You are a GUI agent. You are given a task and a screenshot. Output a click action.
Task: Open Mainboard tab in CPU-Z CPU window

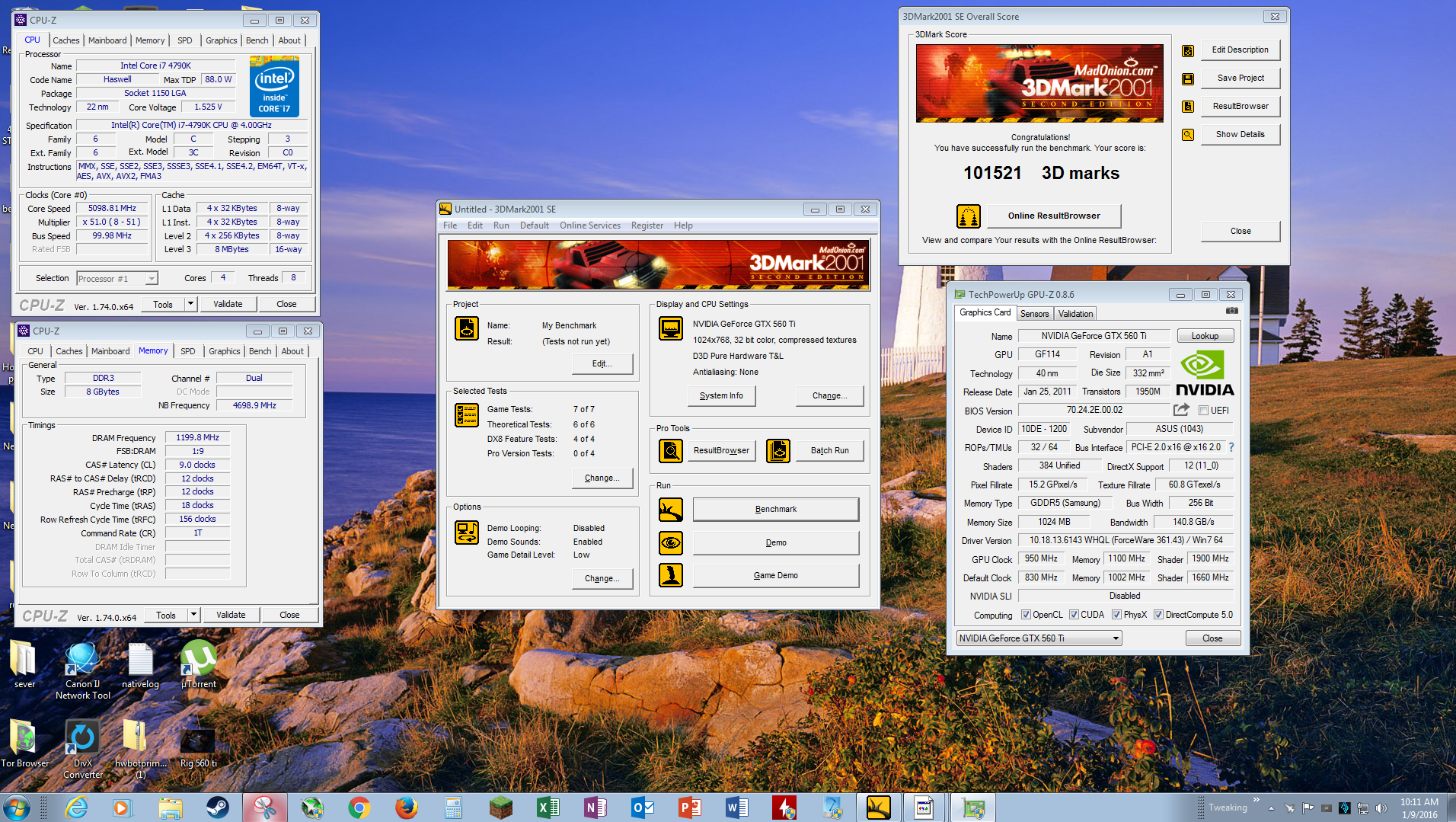tap(107, 40)
